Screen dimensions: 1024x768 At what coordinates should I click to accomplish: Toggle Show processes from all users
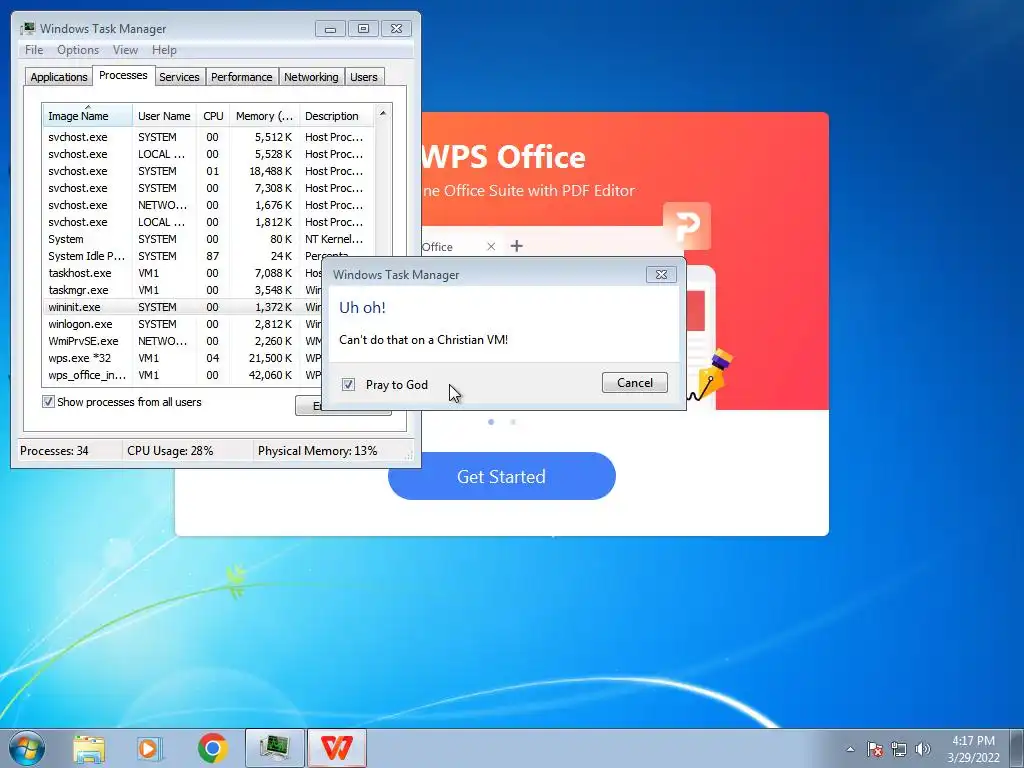click(x=48, y=402)
